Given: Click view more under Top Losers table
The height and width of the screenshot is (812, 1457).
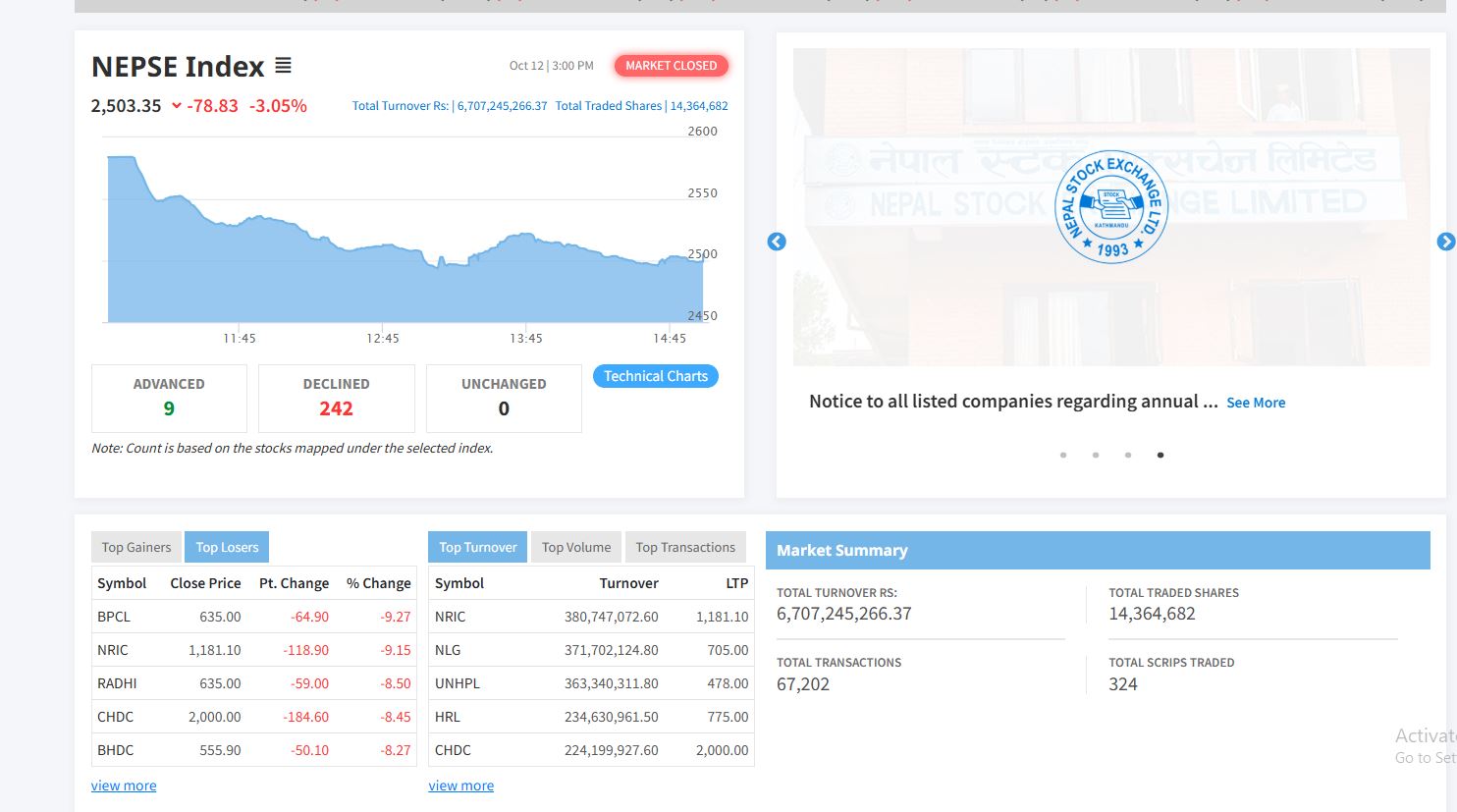Looking at the screenshot, I should (124, 785).
